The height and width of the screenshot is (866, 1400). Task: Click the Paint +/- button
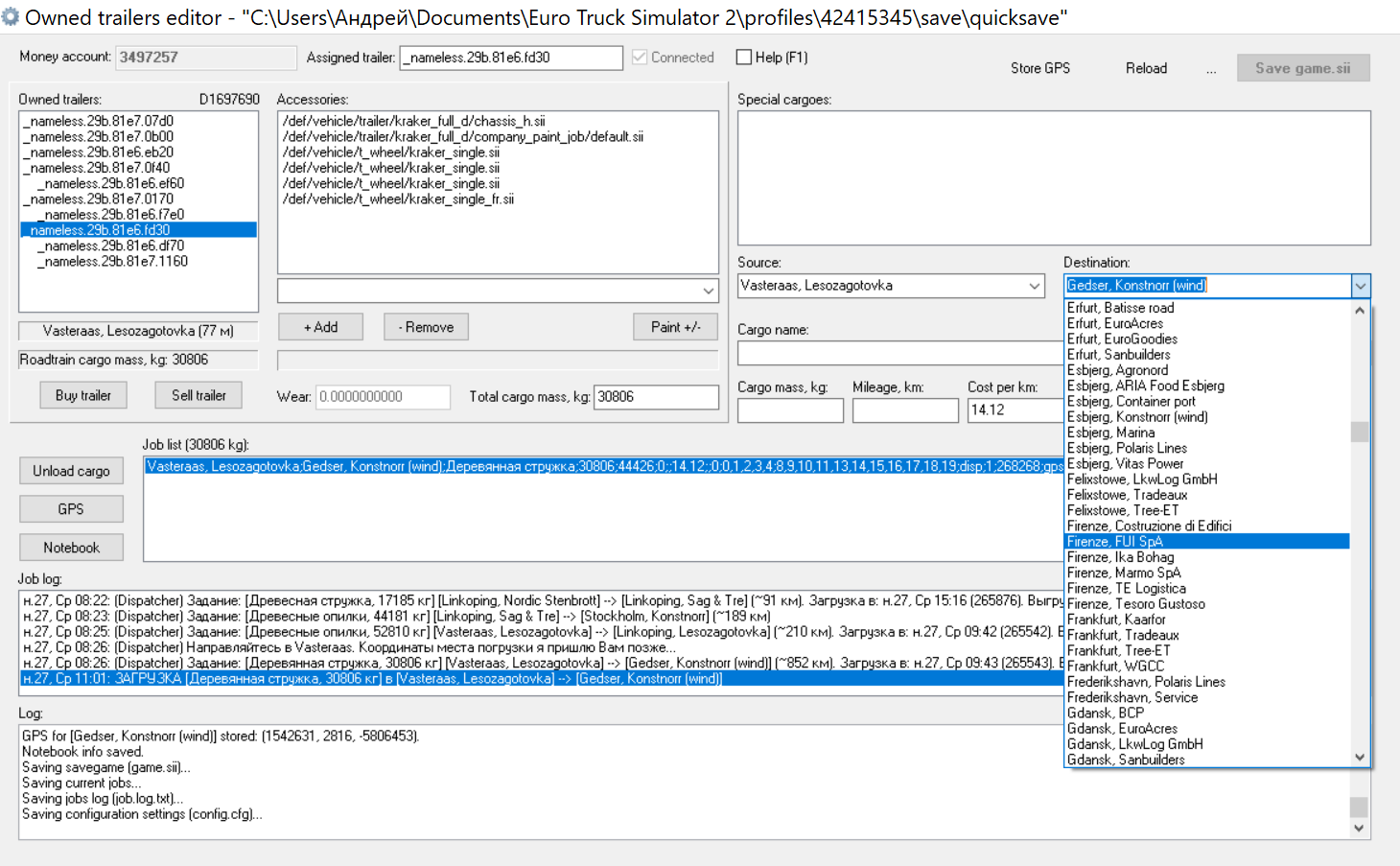[675, 327]
